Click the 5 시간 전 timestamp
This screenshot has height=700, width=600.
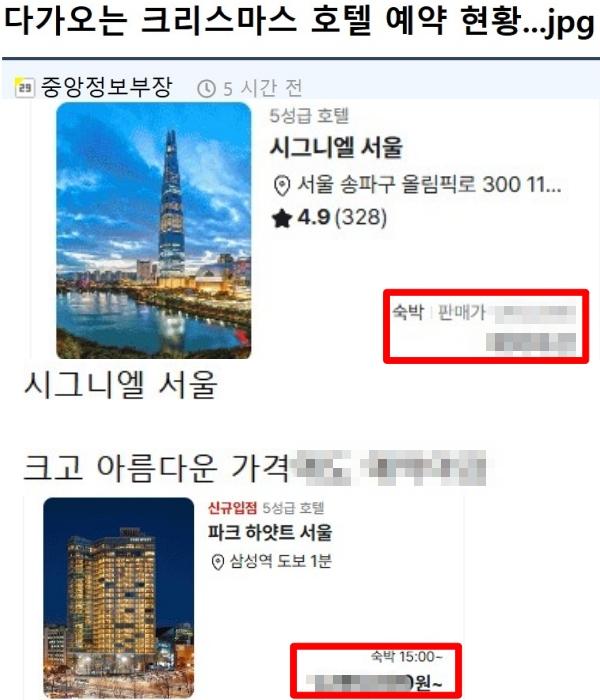262,88
